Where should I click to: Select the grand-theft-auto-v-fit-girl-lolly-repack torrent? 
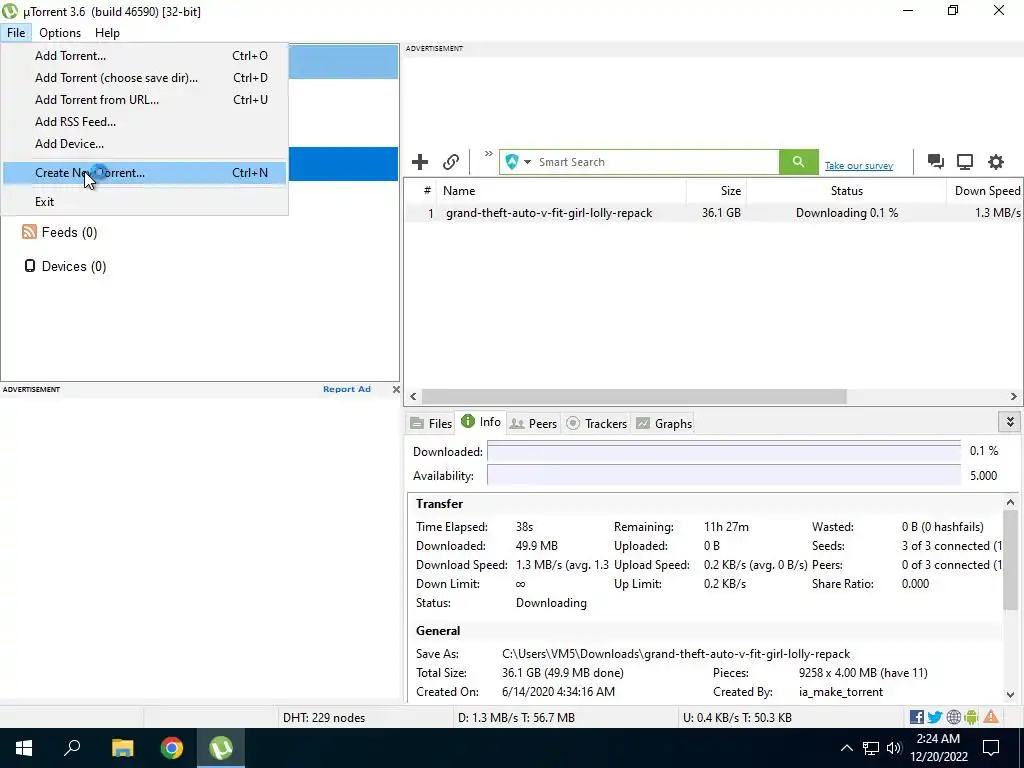tap(713, 213)
